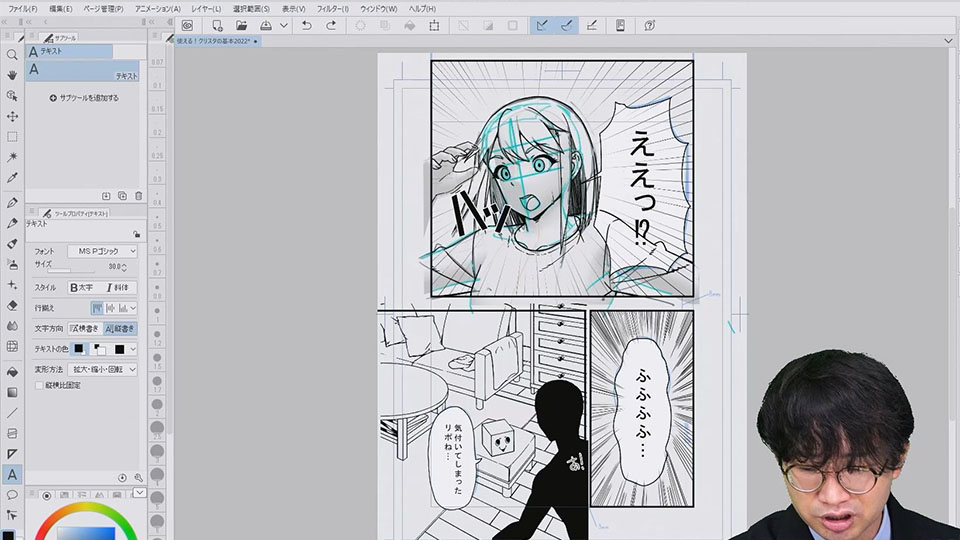The width and height of the screenshot is (960, 540).
Task: Expand color panel tabs dropdown chevron
Action: coord(140,493)
